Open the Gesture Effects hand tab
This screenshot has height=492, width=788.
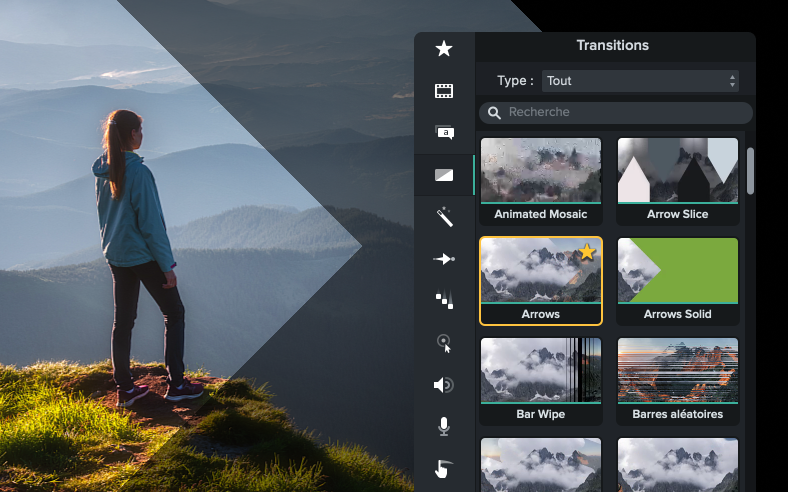point(444,468)
